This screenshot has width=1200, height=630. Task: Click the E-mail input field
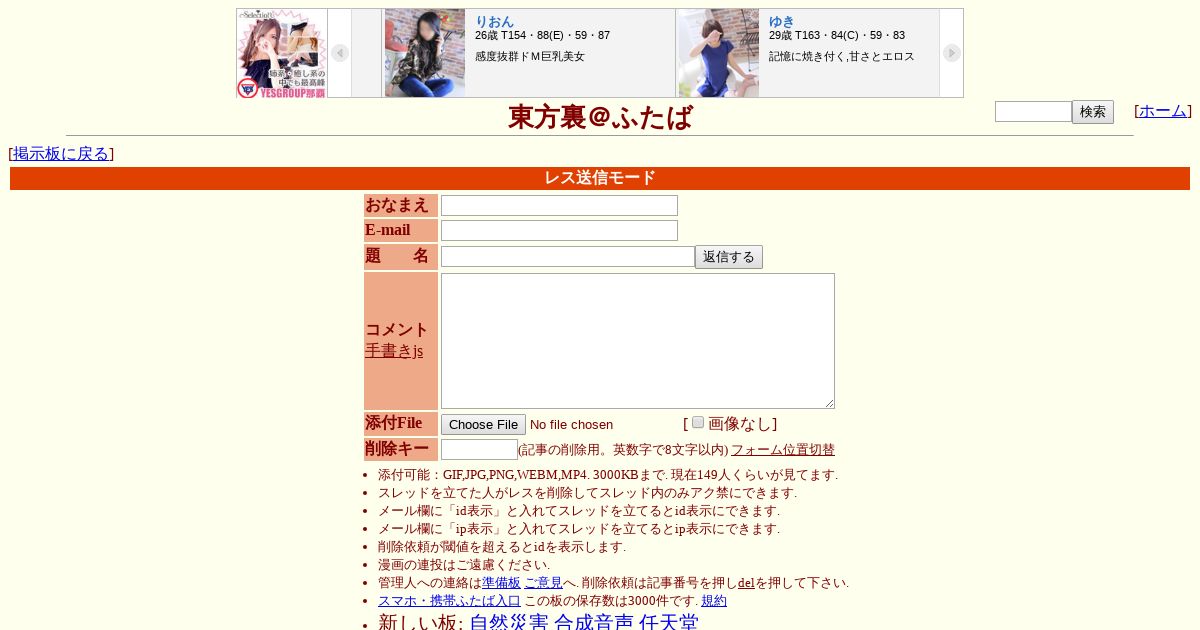(559, 231)
